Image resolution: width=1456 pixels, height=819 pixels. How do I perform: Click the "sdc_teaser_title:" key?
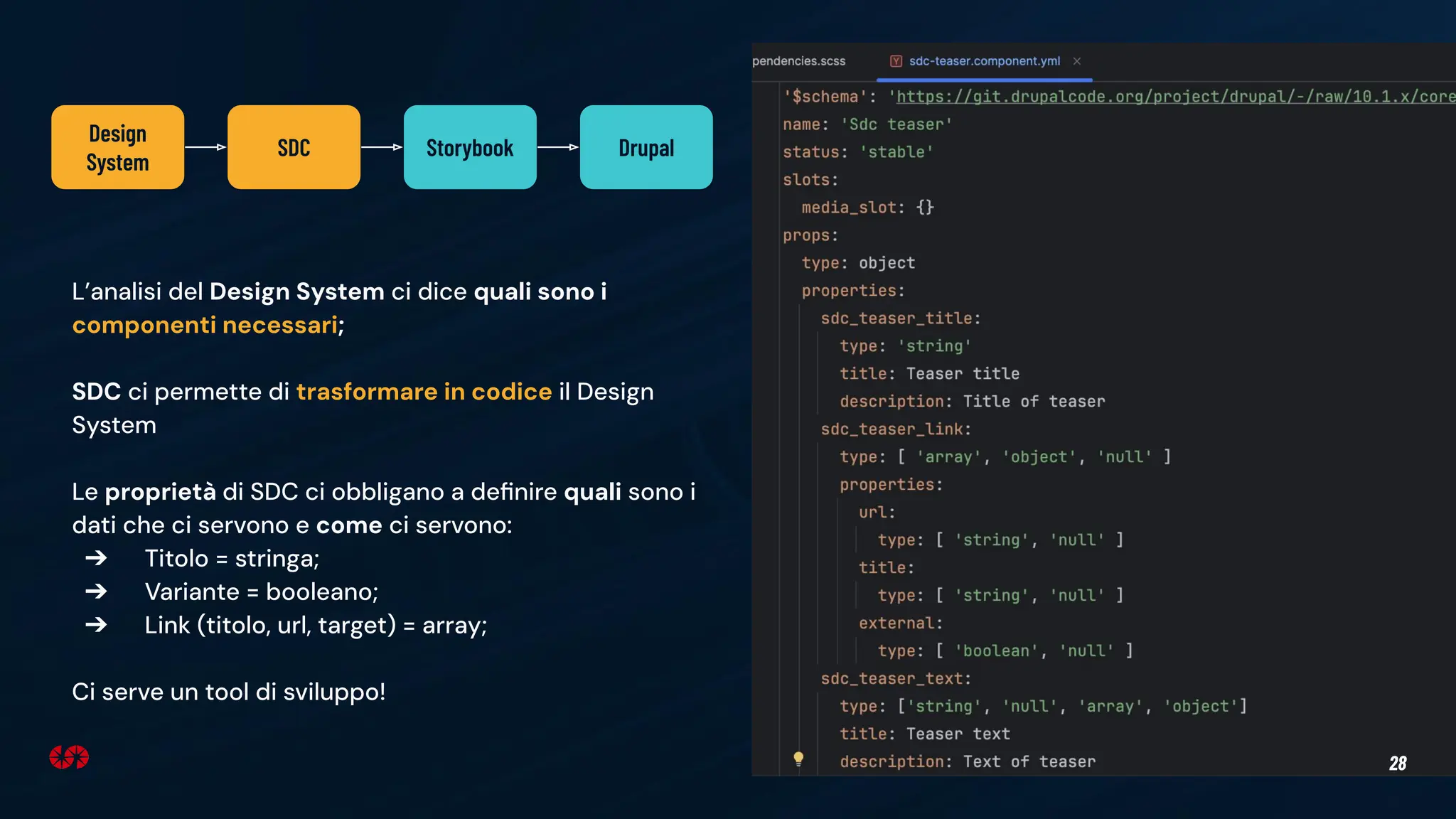901,318
